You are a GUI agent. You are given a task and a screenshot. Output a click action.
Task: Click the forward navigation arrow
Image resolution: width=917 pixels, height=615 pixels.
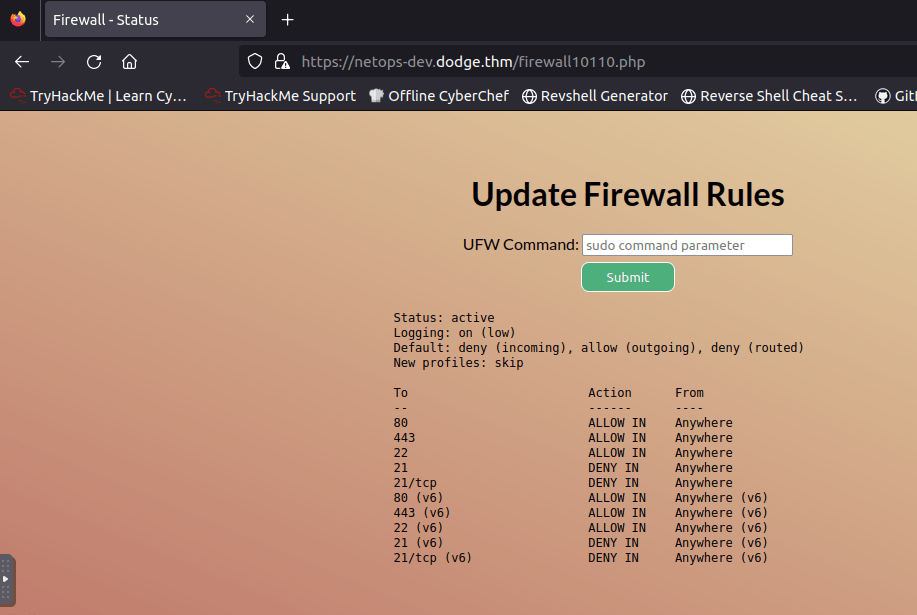(x=58, y=62)
